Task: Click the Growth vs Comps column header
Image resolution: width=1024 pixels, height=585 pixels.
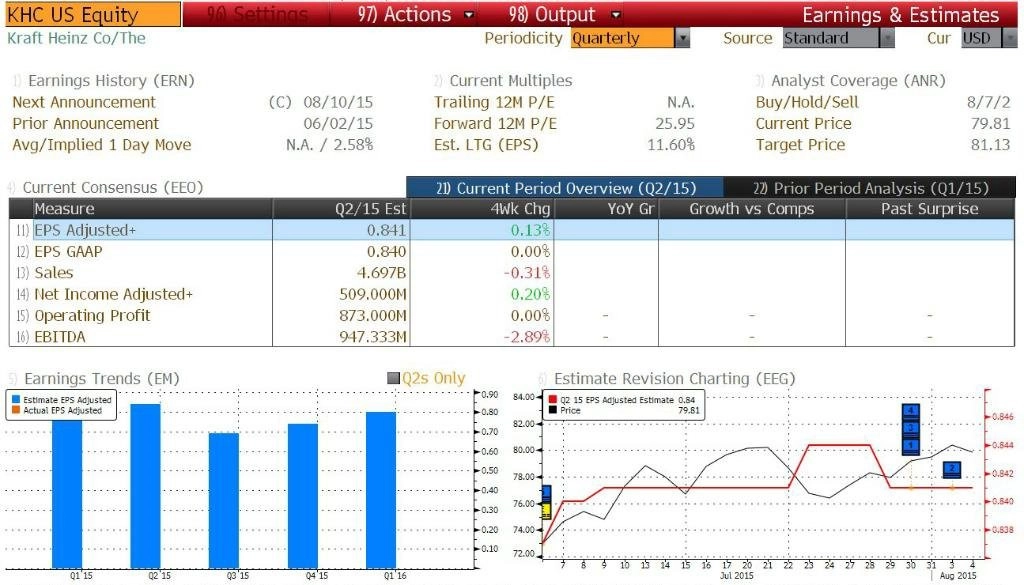Action: [752, 209]
